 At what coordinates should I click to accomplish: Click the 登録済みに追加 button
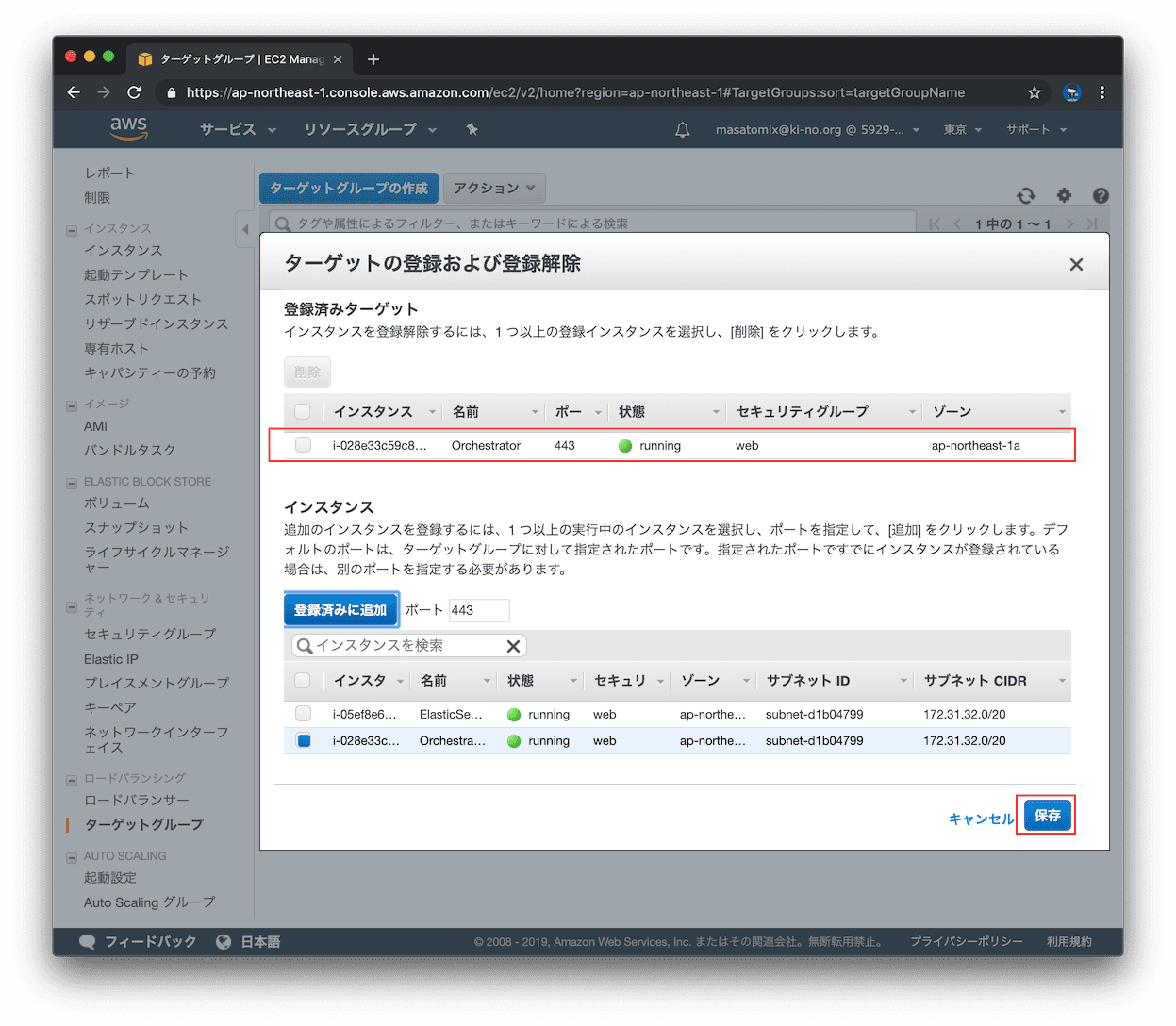pyautogui.click(x=340, y=610)
